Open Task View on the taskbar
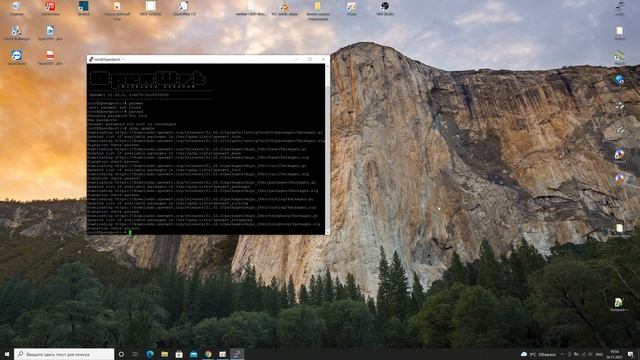The width and height of the screenshot is (640, 360). coord(135,354)
